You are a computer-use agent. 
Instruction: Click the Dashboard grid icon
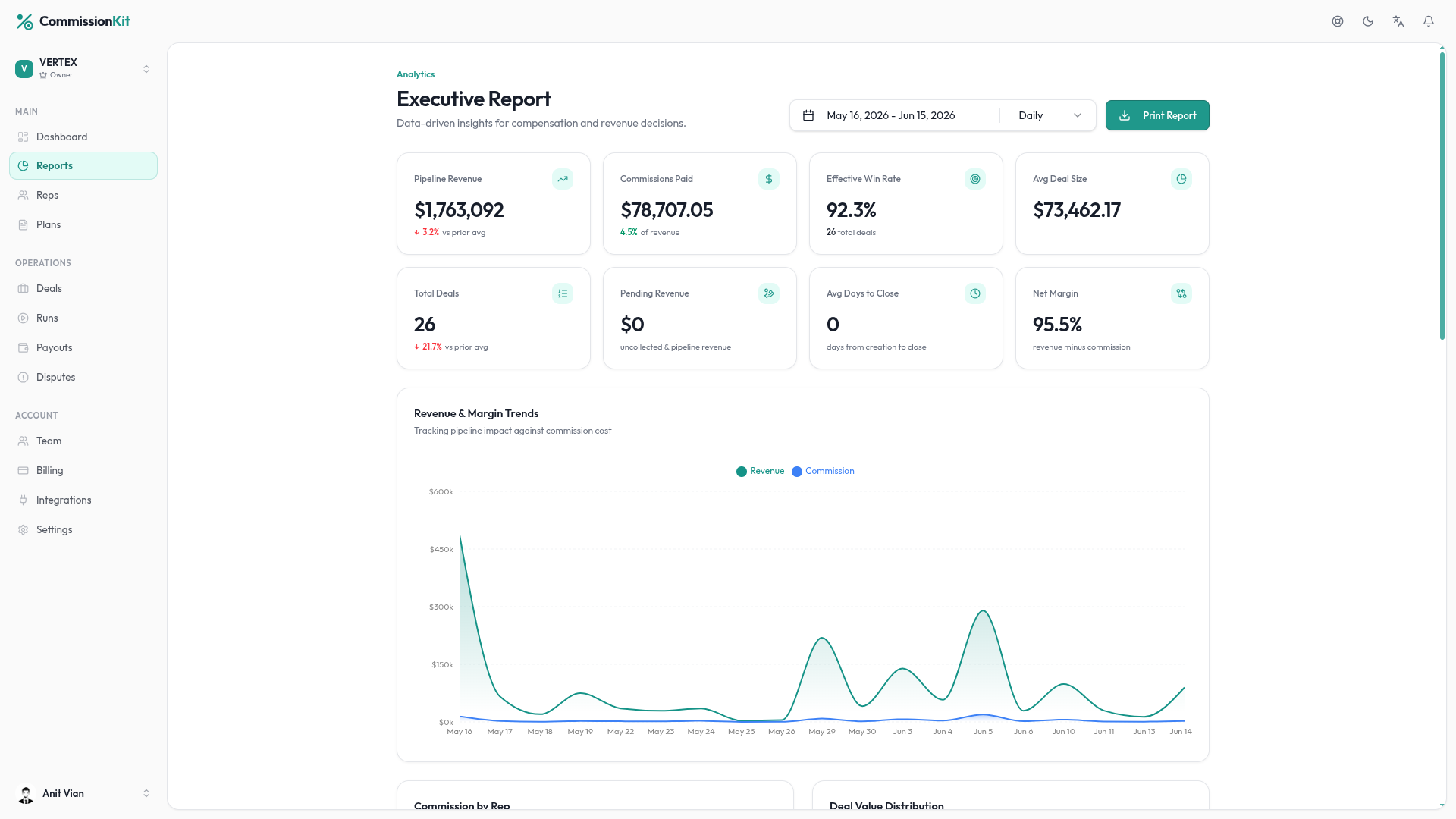pyautogui.click(x=24, y=136)
